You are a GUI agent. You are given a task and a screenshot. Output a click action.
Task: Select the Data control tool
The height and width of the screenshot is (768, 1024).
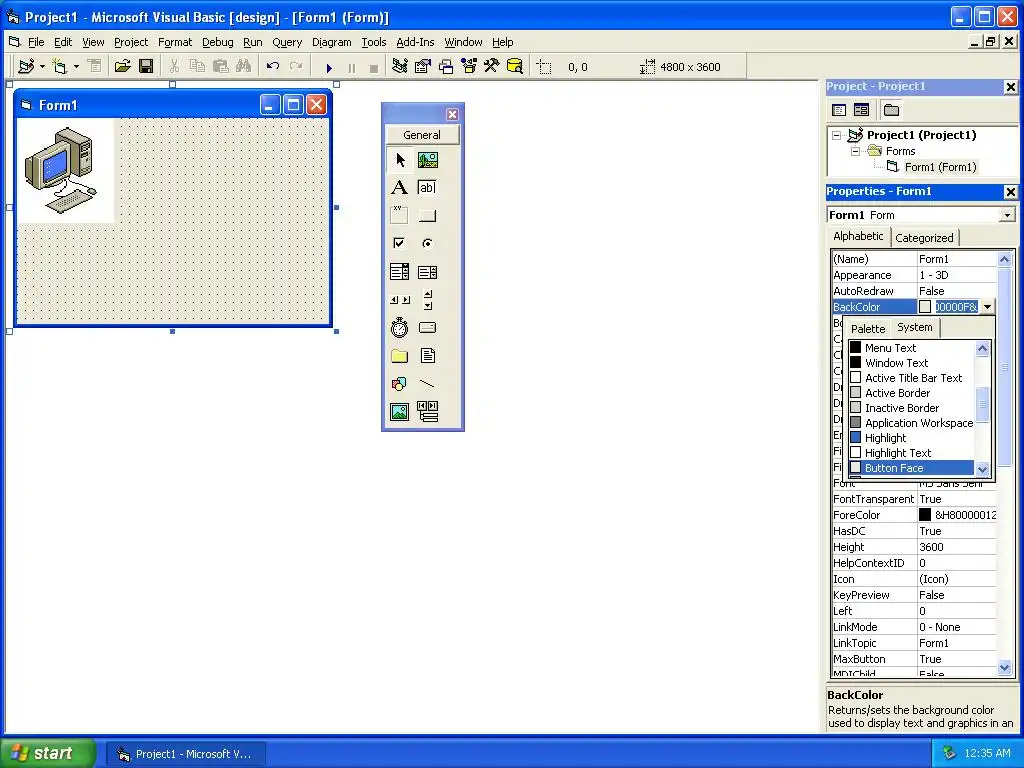pos(428,411)
